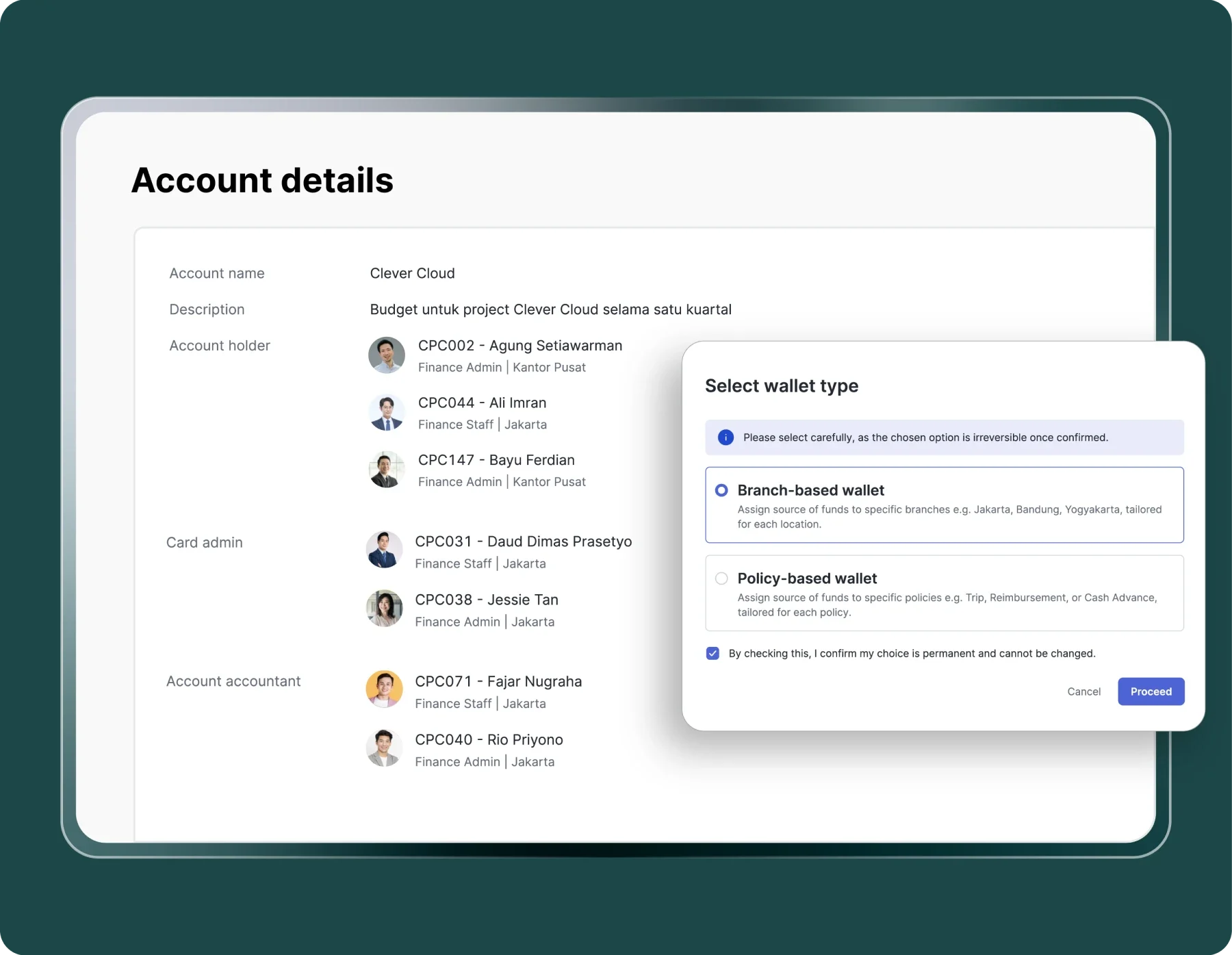1232x955 pixels.
Task: Click the name CPC002 - Agung Setiawarman
Action: click(520, 346)
